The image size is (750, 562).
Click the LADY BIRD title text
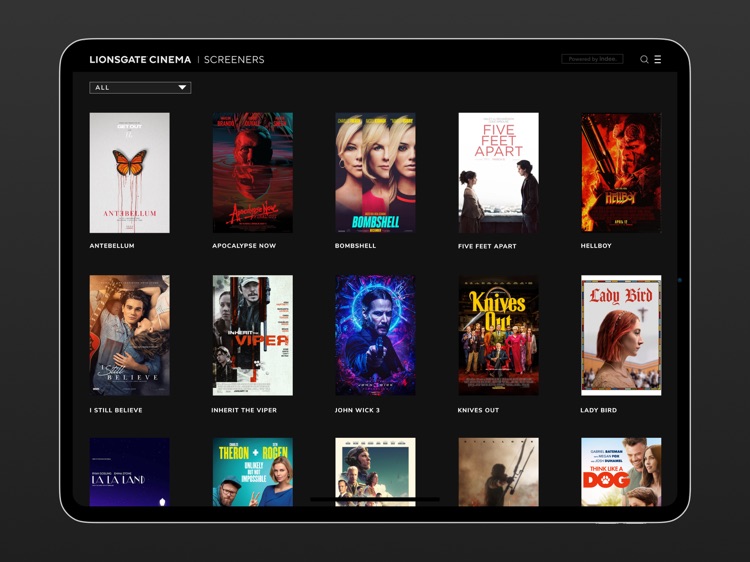pyautogui.click(x=598, y=410)
